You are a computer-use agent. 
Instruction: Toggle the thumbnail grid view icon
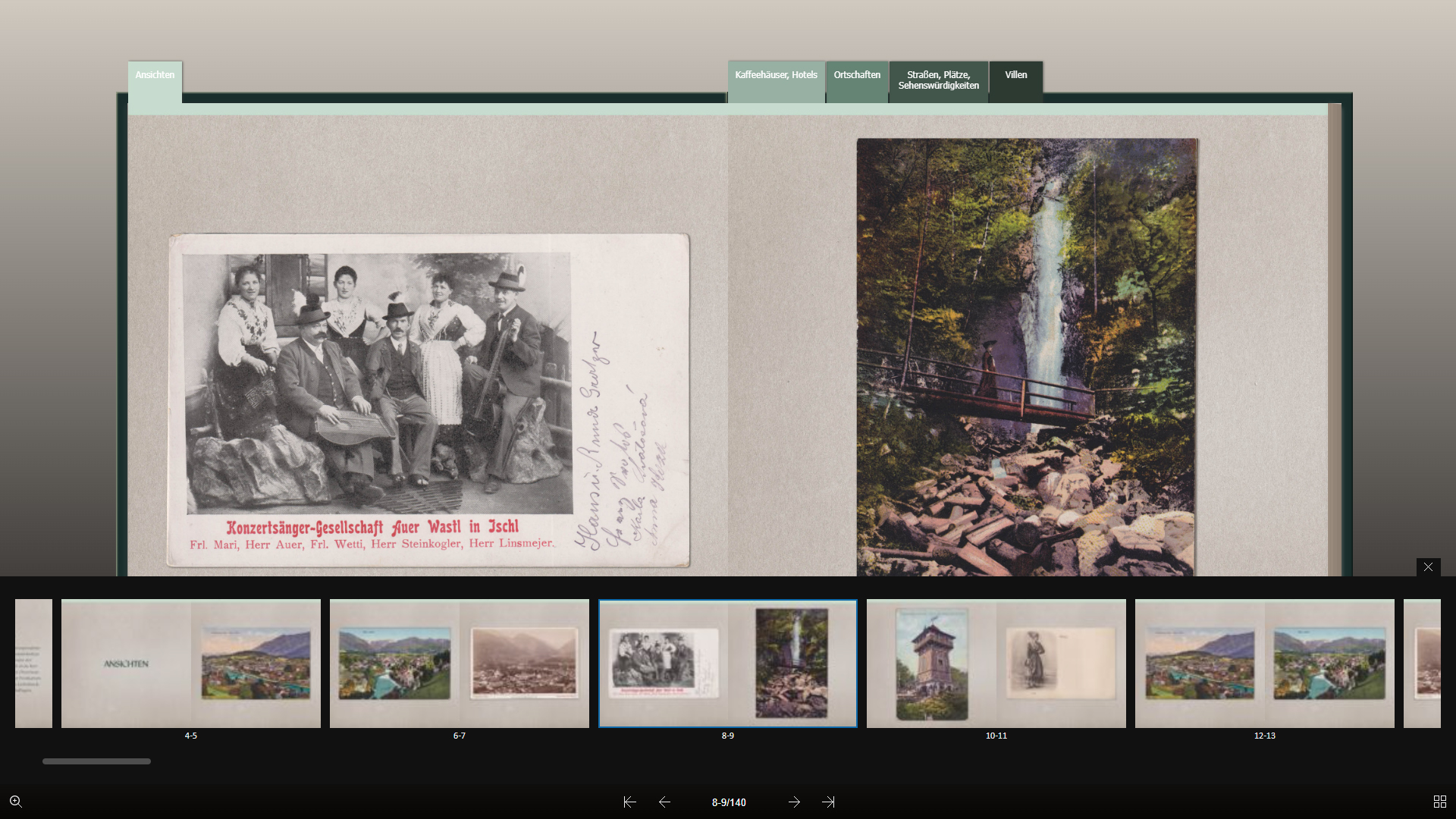(x=1439, y=802)
